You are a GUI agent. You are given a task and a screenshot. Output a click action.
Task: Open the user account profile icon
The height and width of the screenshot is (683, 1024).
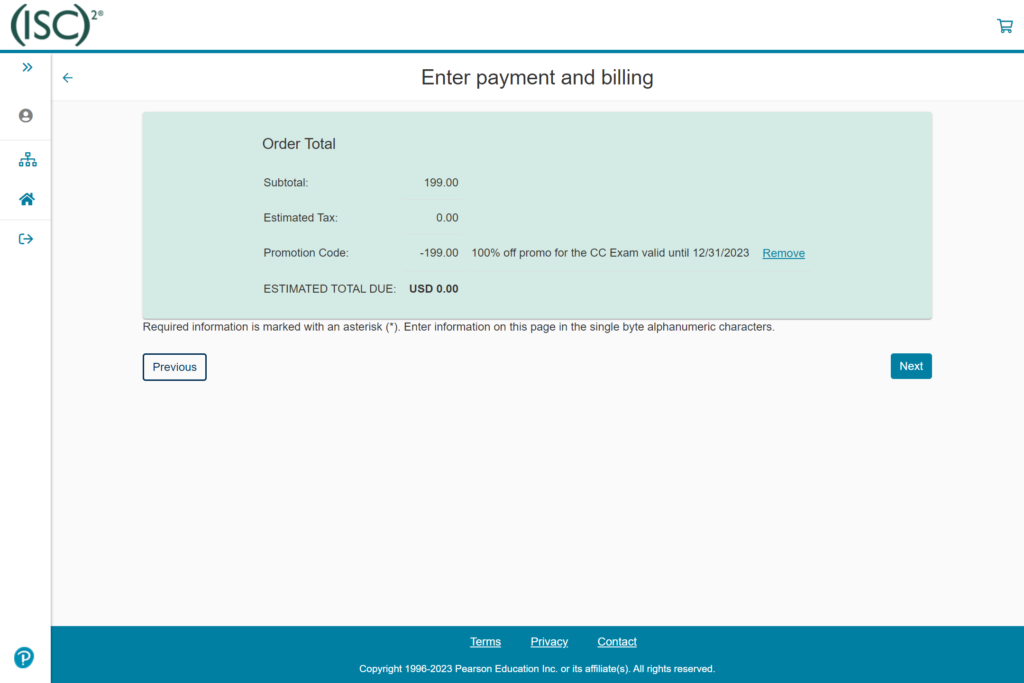[25, 116]
